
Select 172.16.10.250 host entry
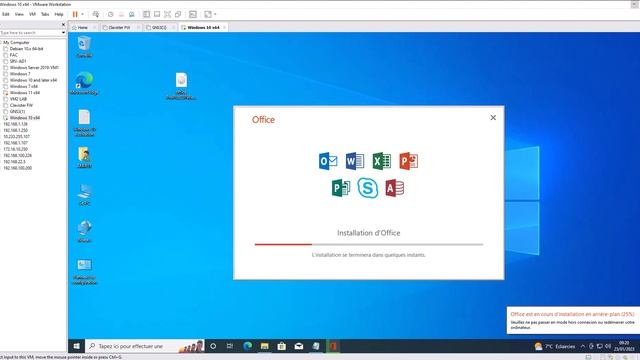[16, 149]
